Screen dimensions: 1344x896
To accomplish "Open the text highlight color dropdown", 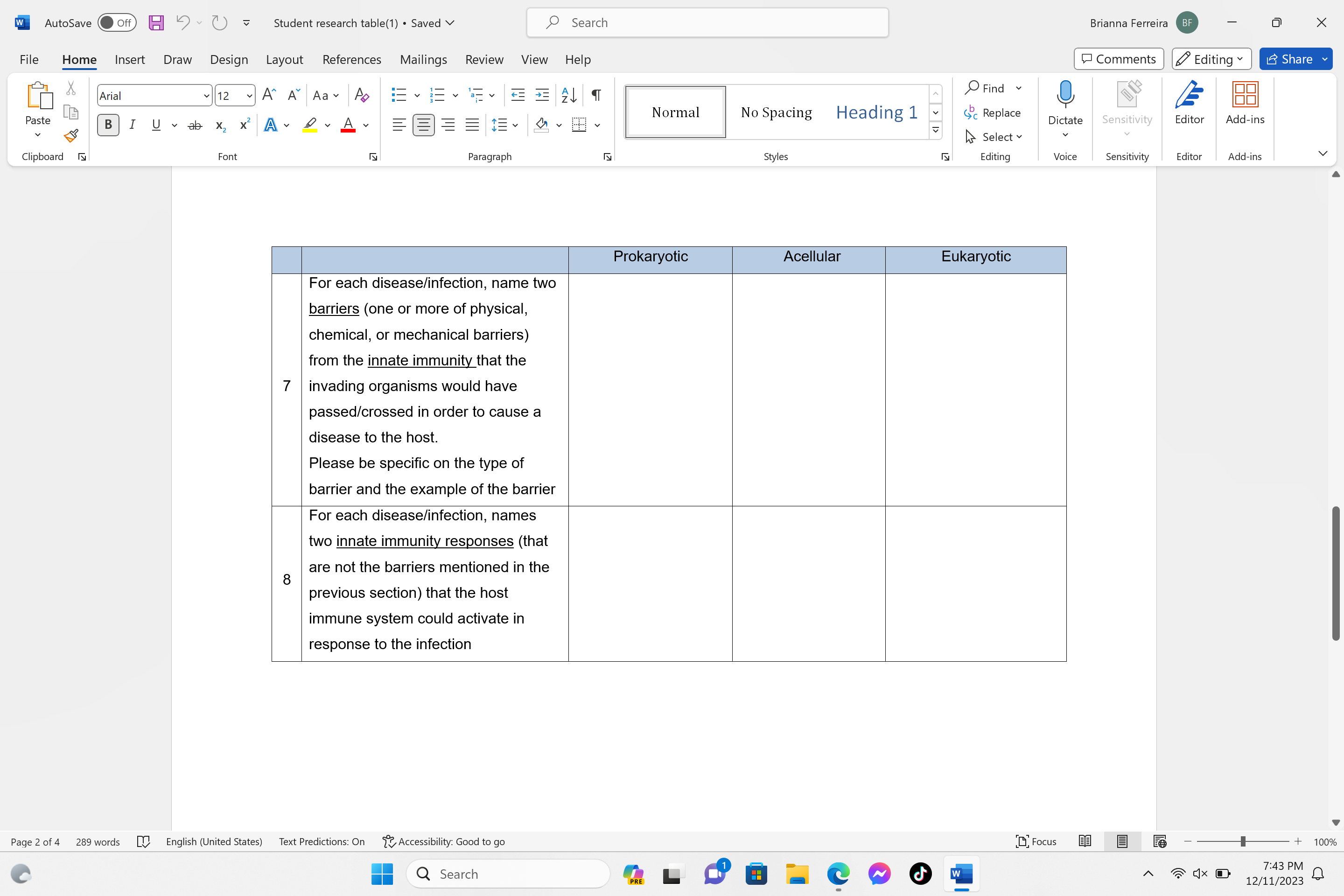I will tap(328, 125).
